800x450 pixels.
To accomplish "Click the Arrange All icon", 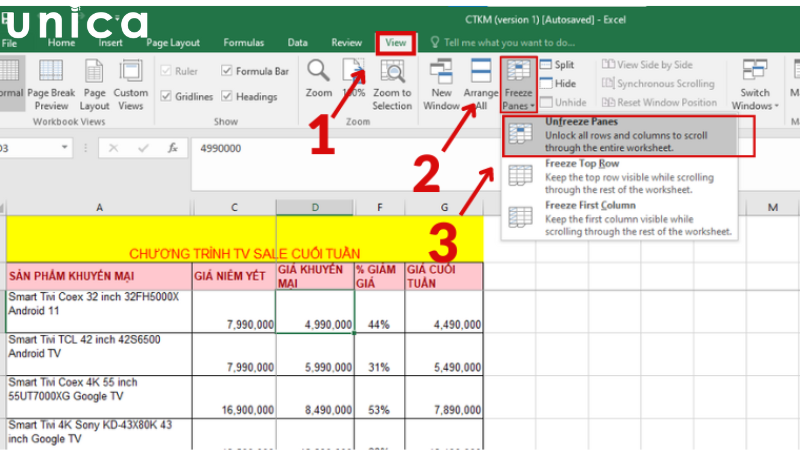I will (481, 72).
